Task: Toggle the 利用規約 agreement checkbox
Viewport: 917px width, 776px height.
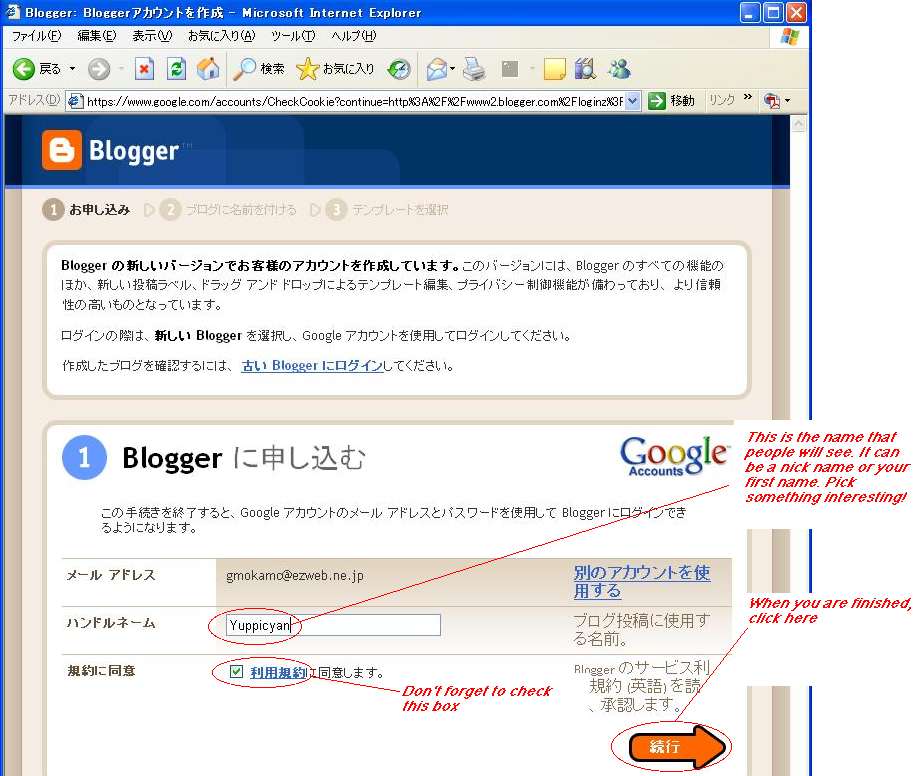Action: pyautogui.click(x=236, y=672)
